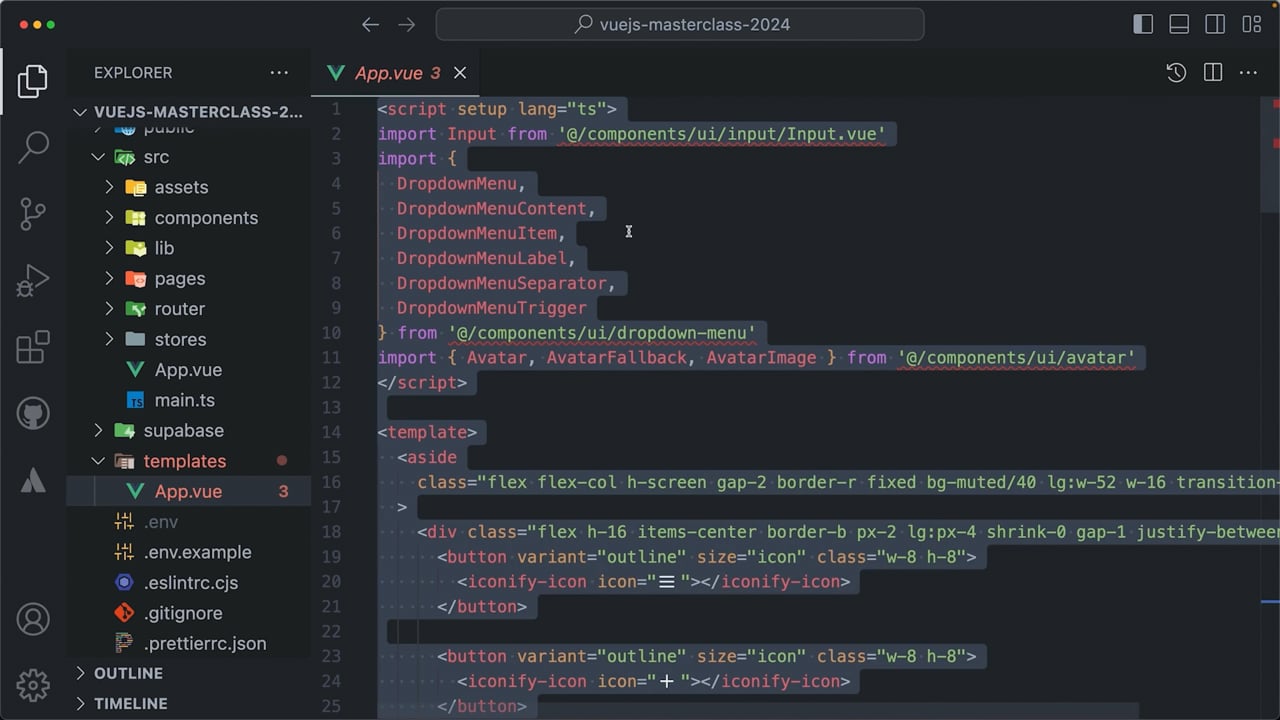
Task: Open .prettierrc.json file
Action: point(188,643)
